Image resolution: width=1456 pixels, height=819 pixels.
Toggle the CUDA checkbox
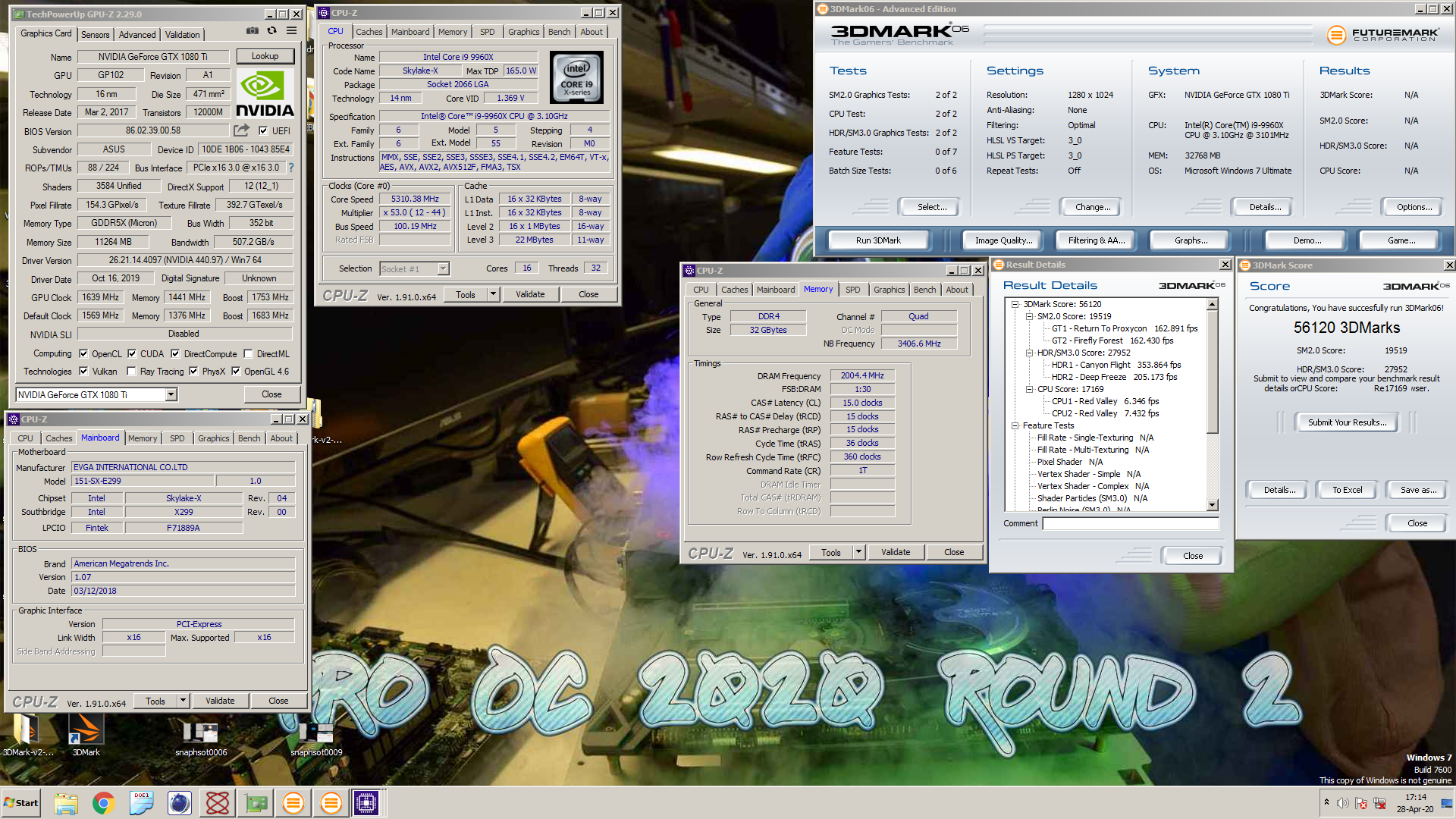[x=132, y=353]
